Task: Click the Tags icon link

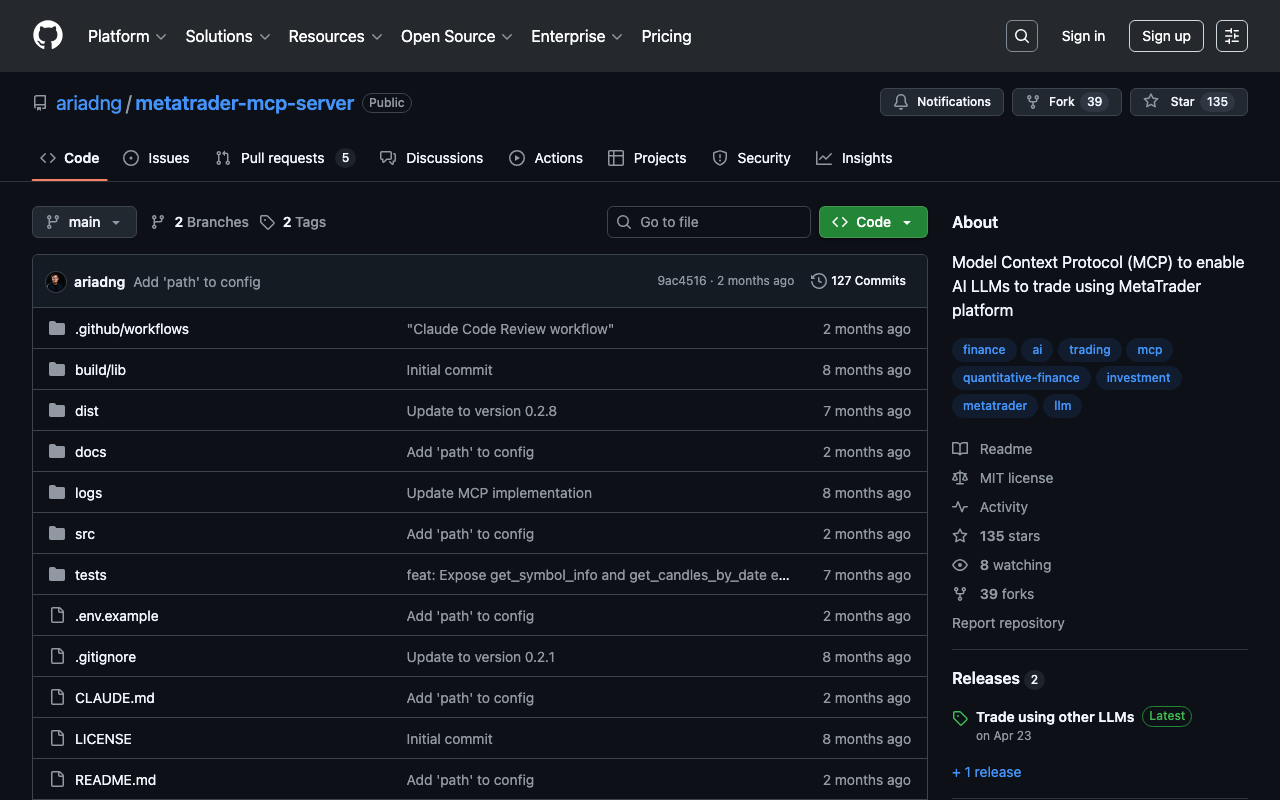Action: [x=293, y=222]
